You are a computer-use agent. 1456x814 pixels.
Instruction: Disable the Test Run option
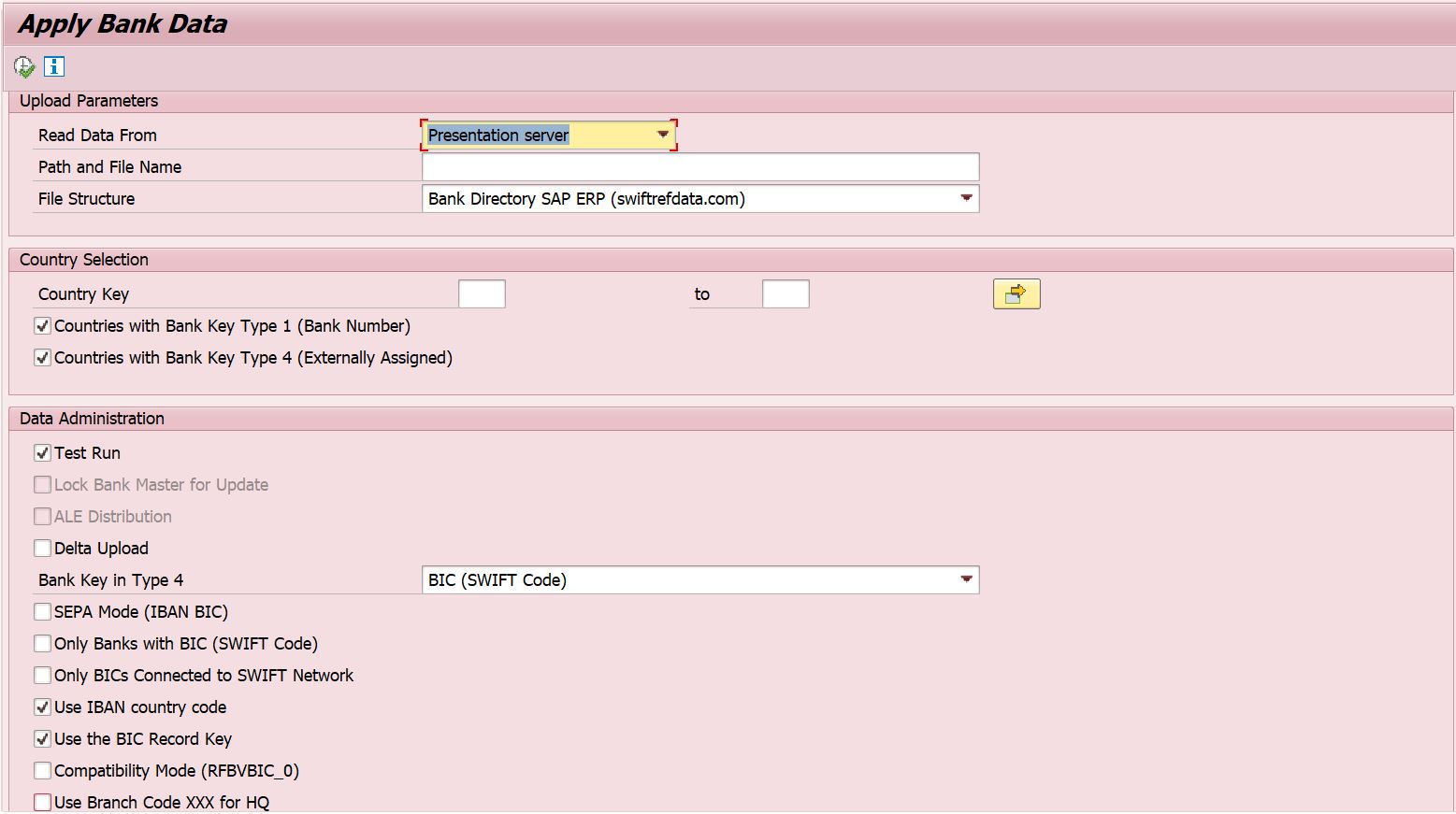coord(42,452)
